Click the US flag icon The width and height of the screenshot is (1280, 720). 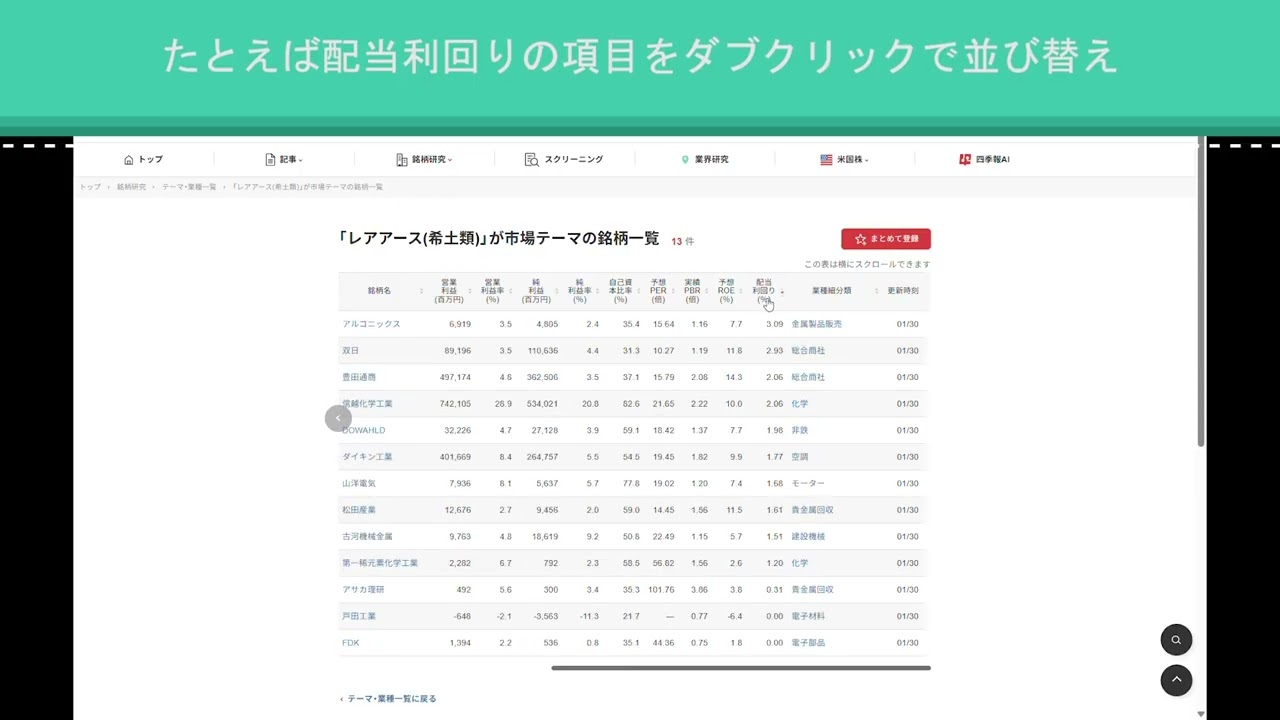(826, 160)
